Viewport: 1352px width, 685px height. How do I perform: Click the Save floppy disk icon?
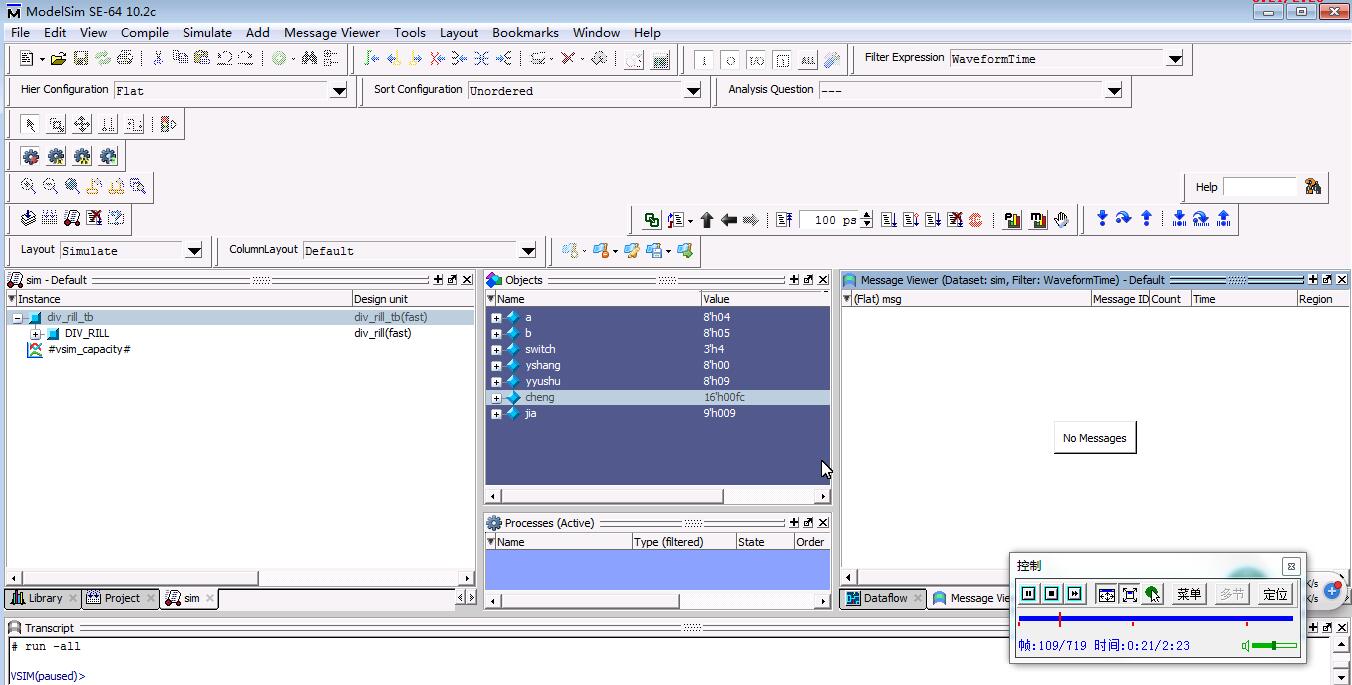(81, 59)
